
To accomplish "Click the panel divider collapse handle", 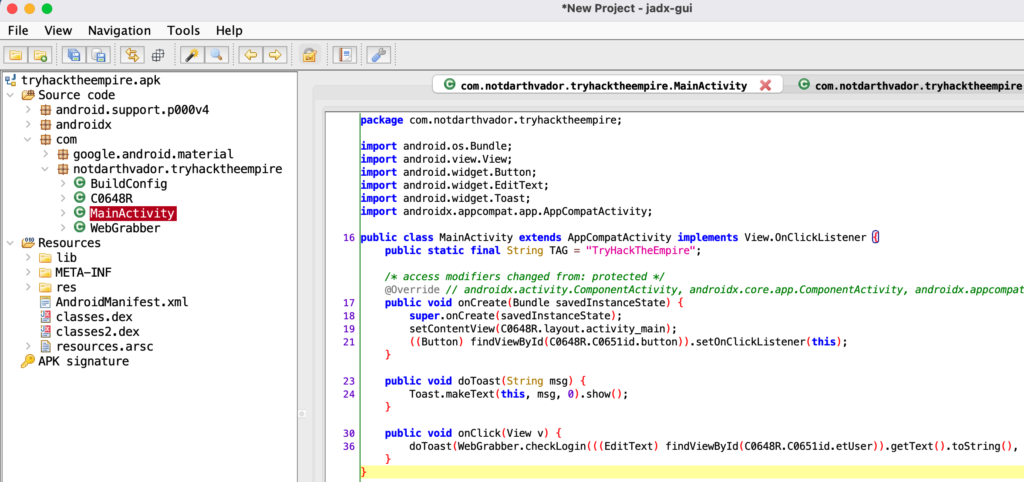I will click(x=302, y=413).
